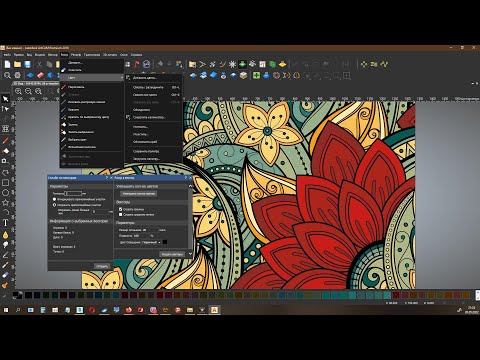Open the red Opera icon on the taskbar
This screenshot has height=360, width=480.
point(92,310)
